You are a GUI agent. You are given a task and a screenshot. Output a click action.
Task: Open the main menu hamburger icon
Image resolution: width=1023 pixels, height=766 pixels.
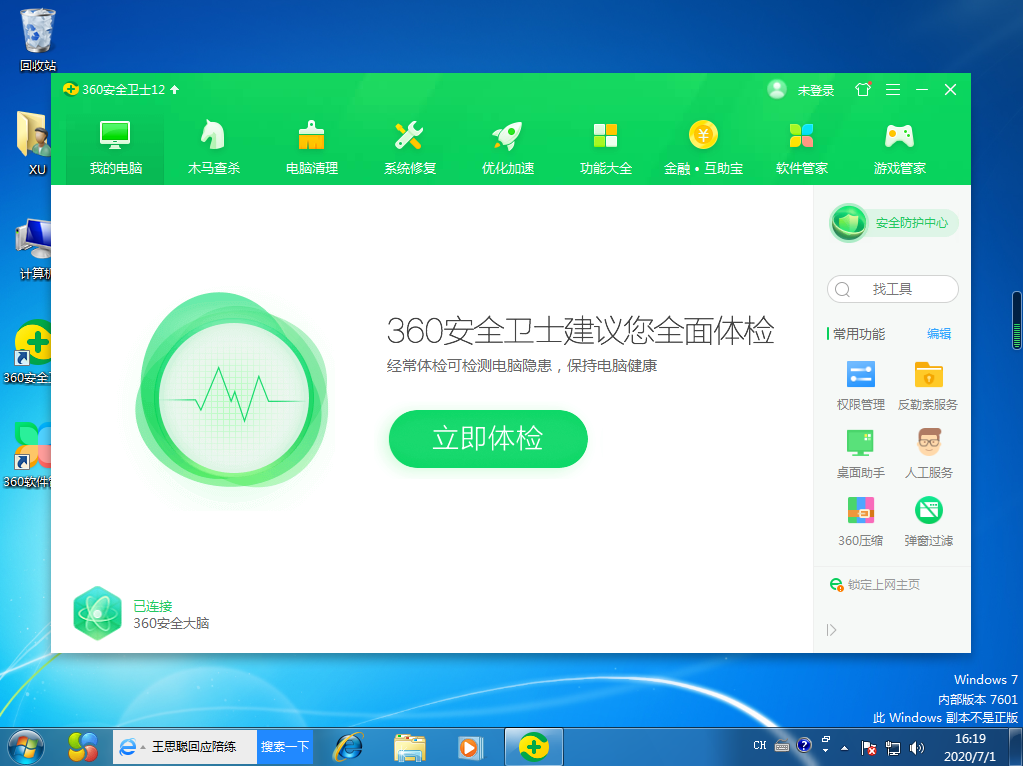(x=893, y=90)
